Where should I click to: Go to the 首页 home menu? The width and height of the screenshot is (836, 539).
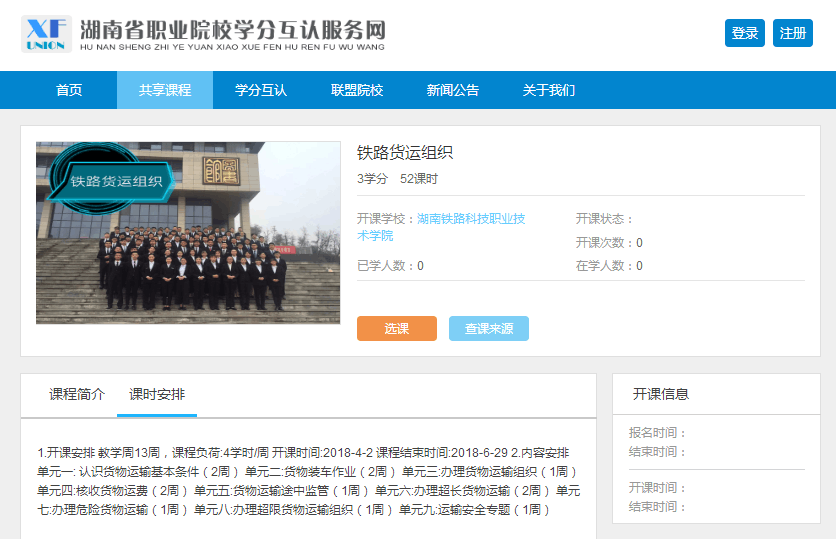click(69, 90)
